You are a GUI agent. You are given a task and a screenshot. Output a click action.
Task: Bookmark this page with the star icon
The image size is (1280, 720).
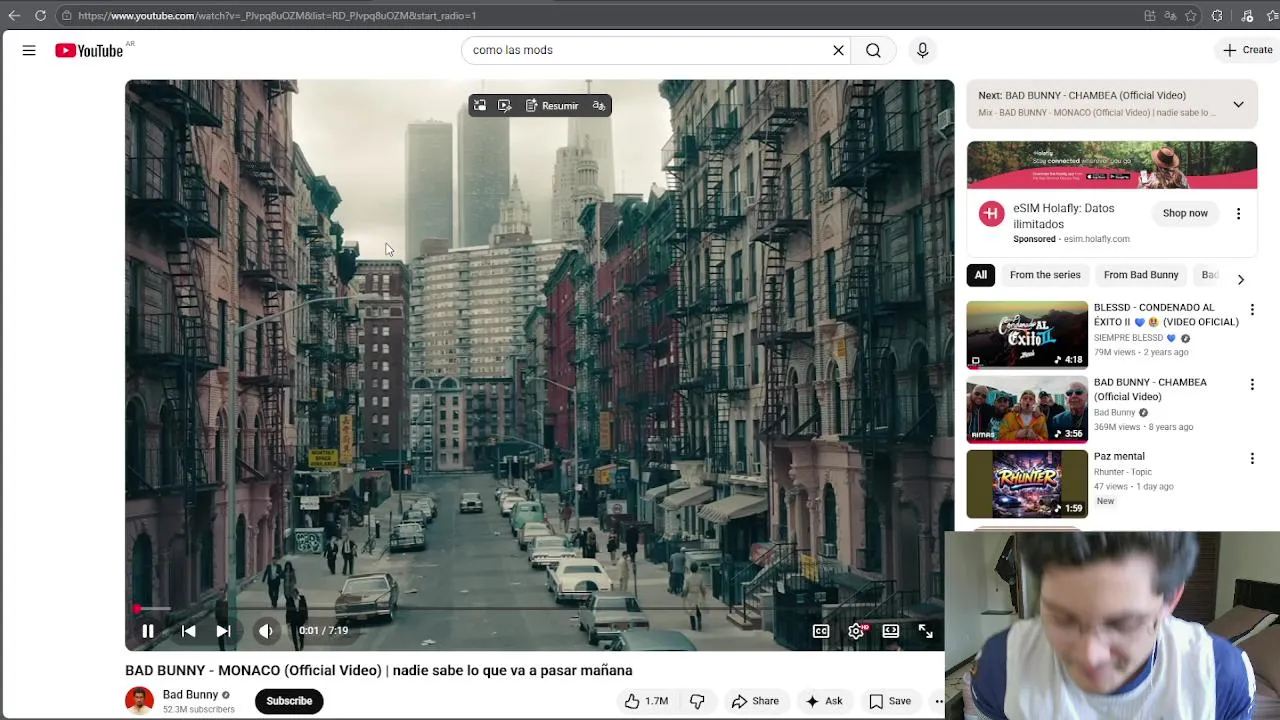(1191, 16)
